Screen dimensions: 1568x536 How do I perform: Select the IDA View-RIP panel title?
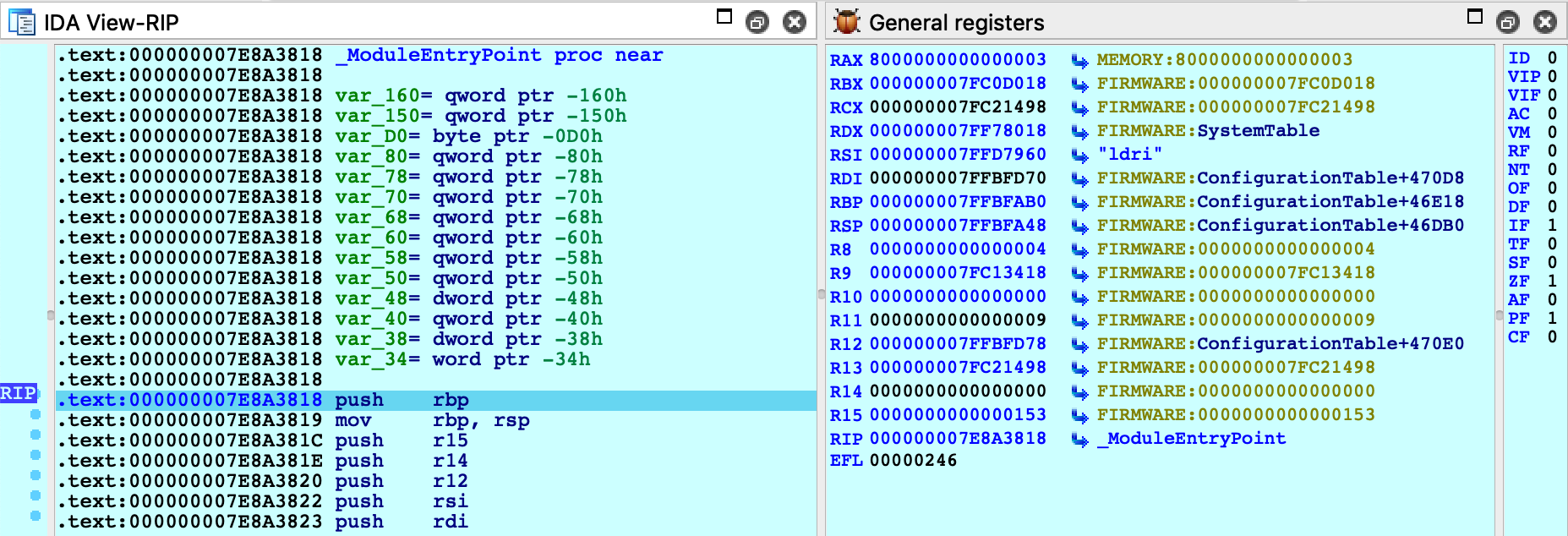(x=111, y=23)
